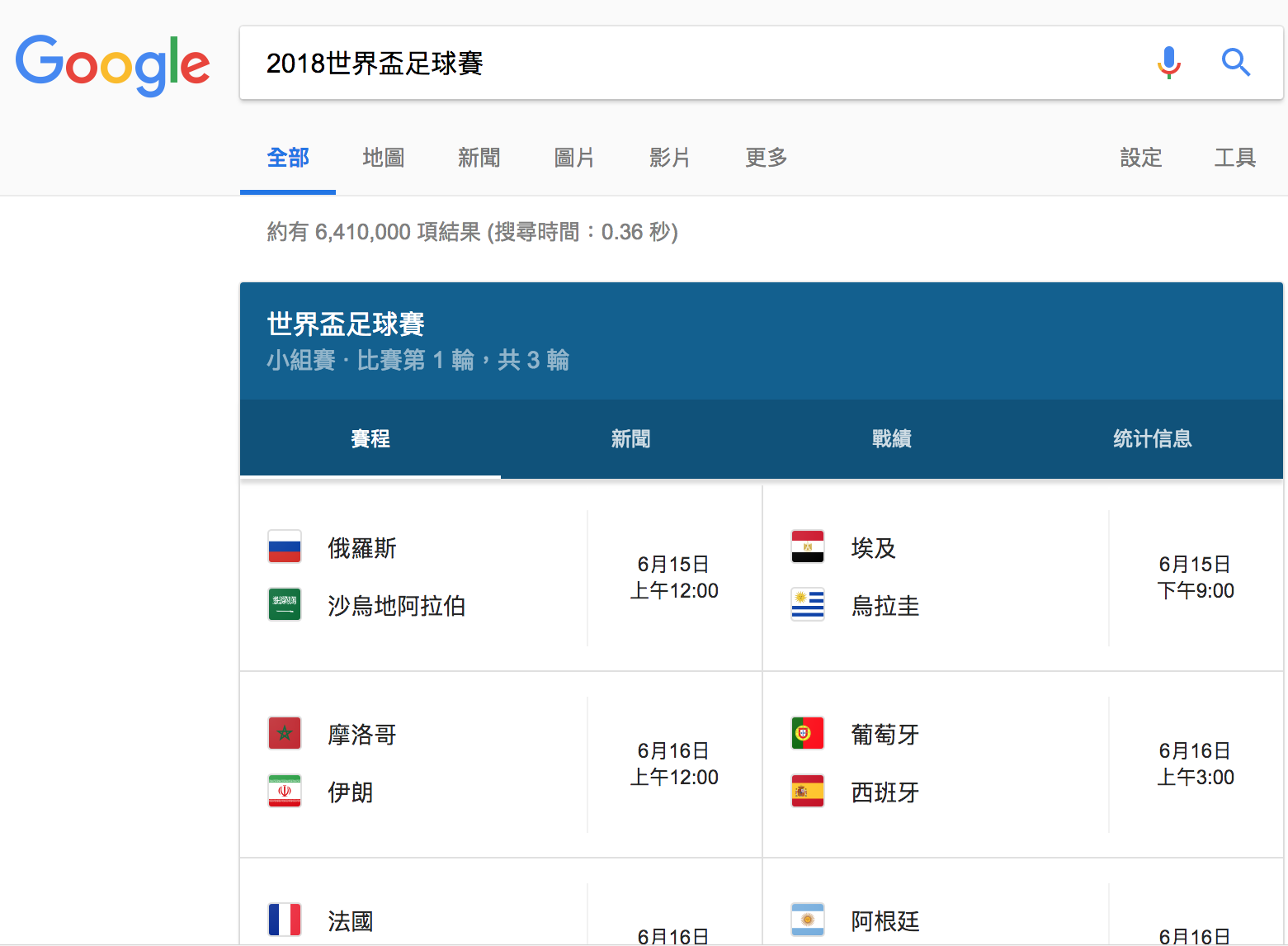Viewport: 1288px width, 946px height.
Task: Open the 统计信息 tab in World Cup panel
Action: (x=1152, y=439)
